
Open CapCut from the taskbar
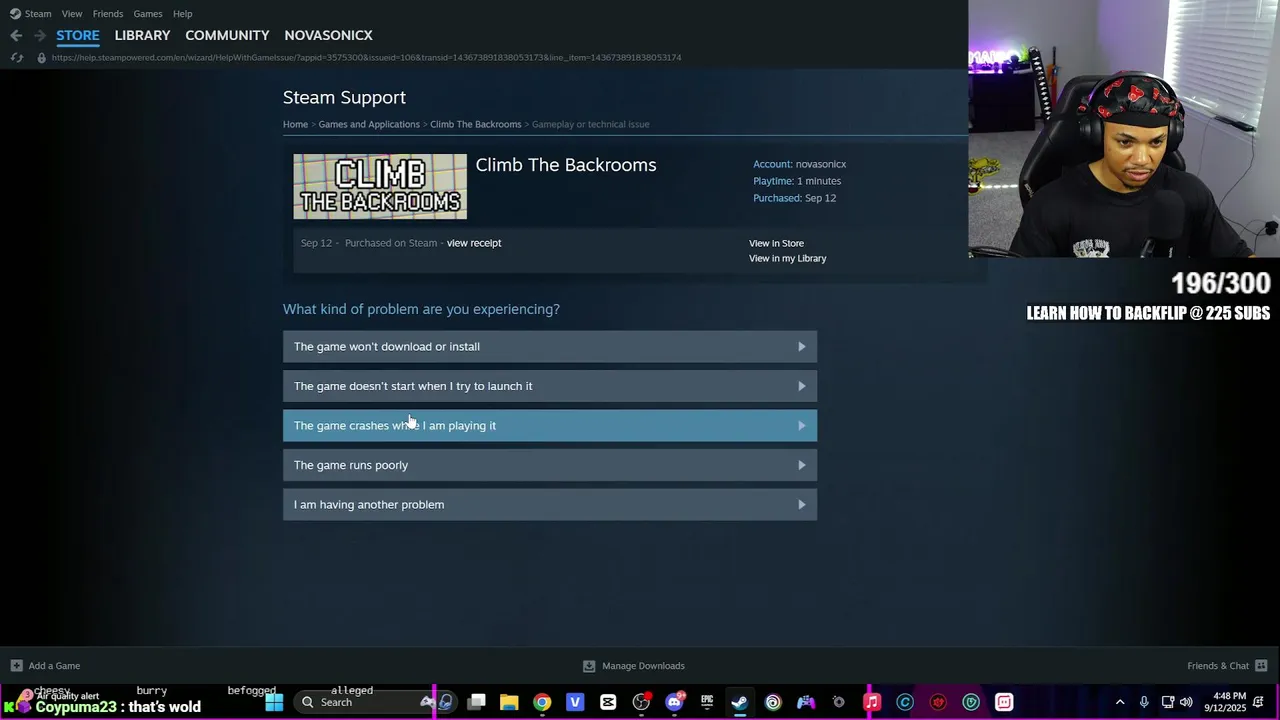click(x=608, y=702)
